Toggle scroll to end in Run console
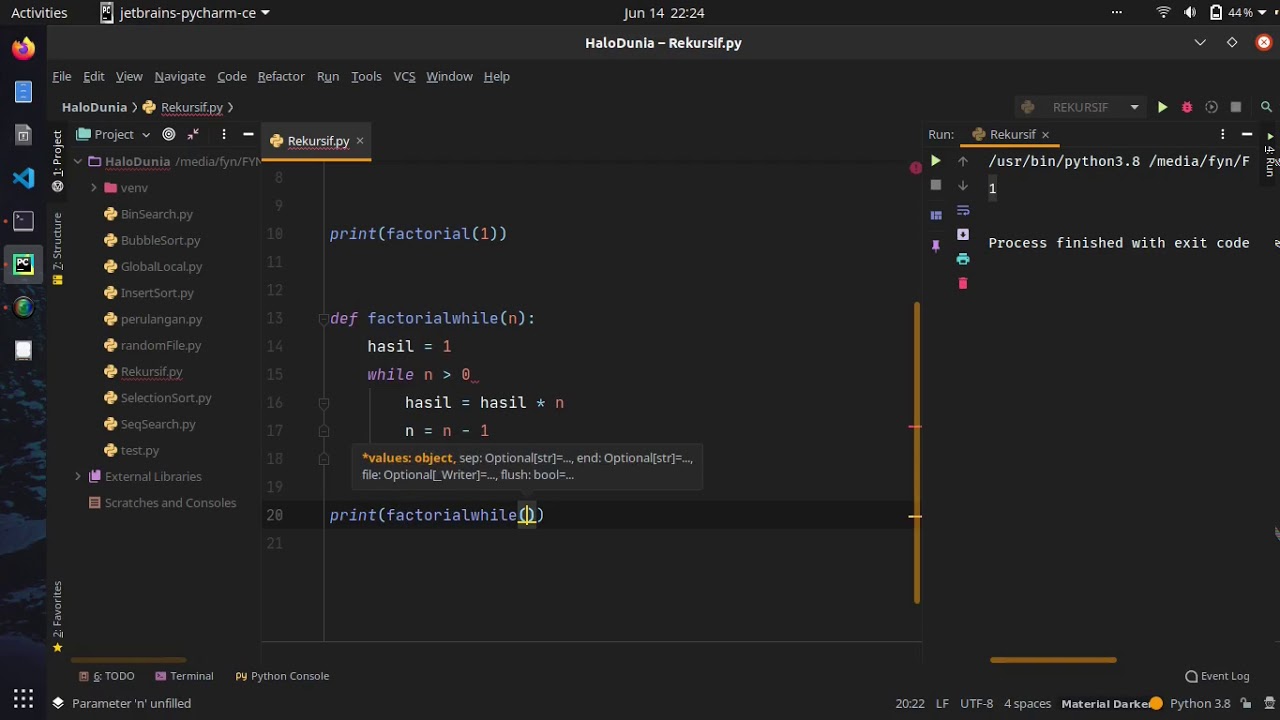This screenshot has width=1280, height=720. pos(963,234)
